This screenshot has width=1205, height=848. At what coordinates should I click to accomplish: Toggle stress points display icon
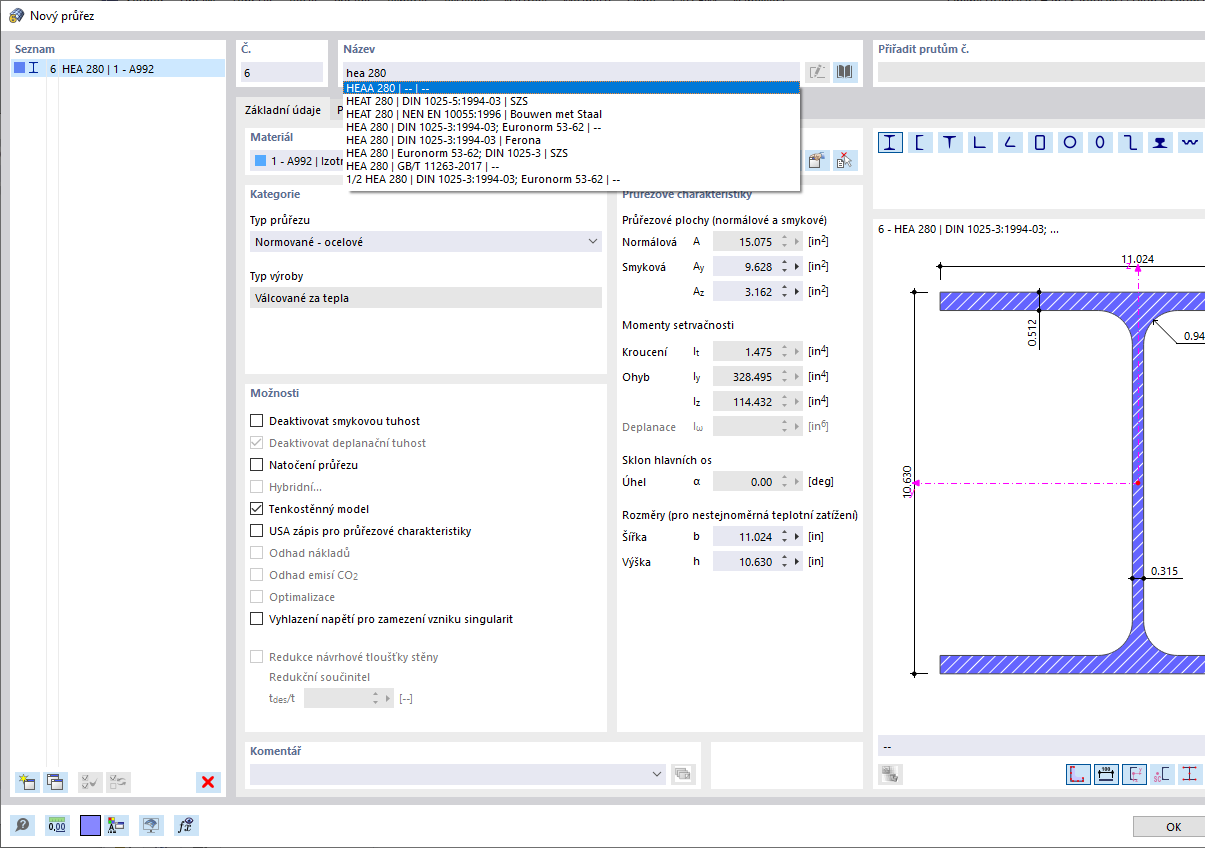(x=1078, y=774)
